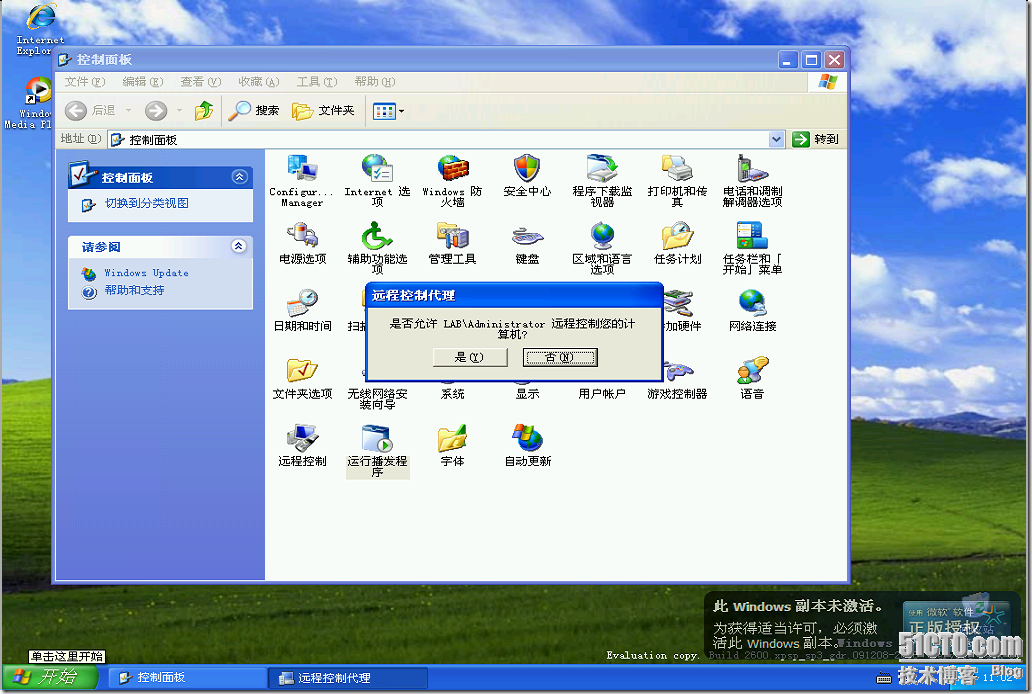Open Power Options (电源选项) icon
The image size is (1032, 694).
click(302, 243)
